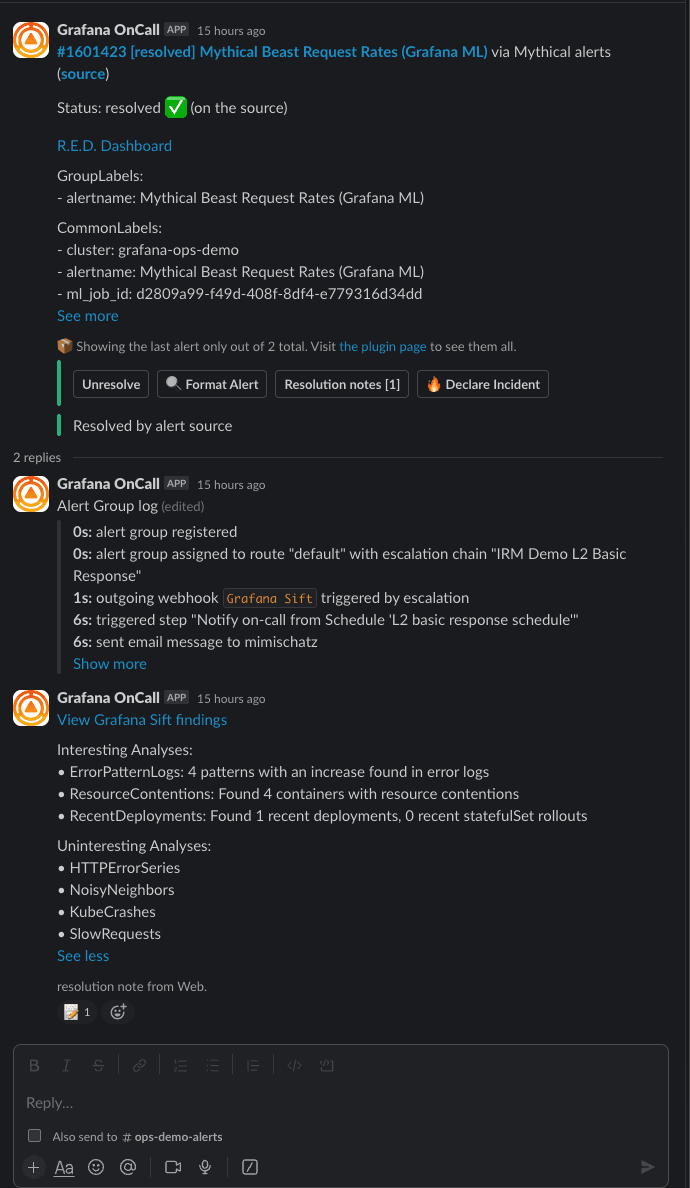Toggle strikethrough formatting
690x1188 pixels.
coord(98,1065)
